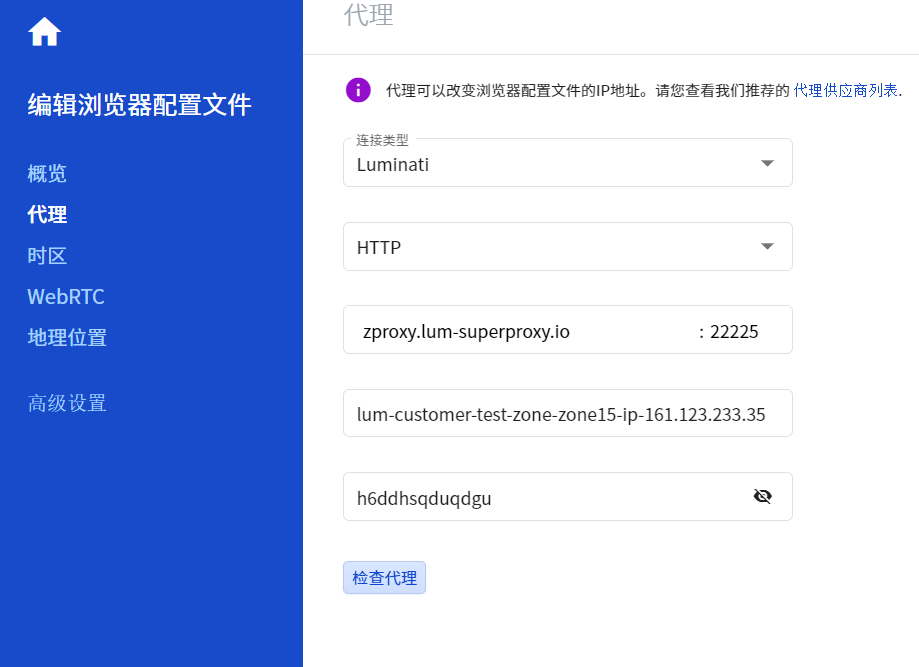Click the 连接类型 field label

[x=382, y=140]
